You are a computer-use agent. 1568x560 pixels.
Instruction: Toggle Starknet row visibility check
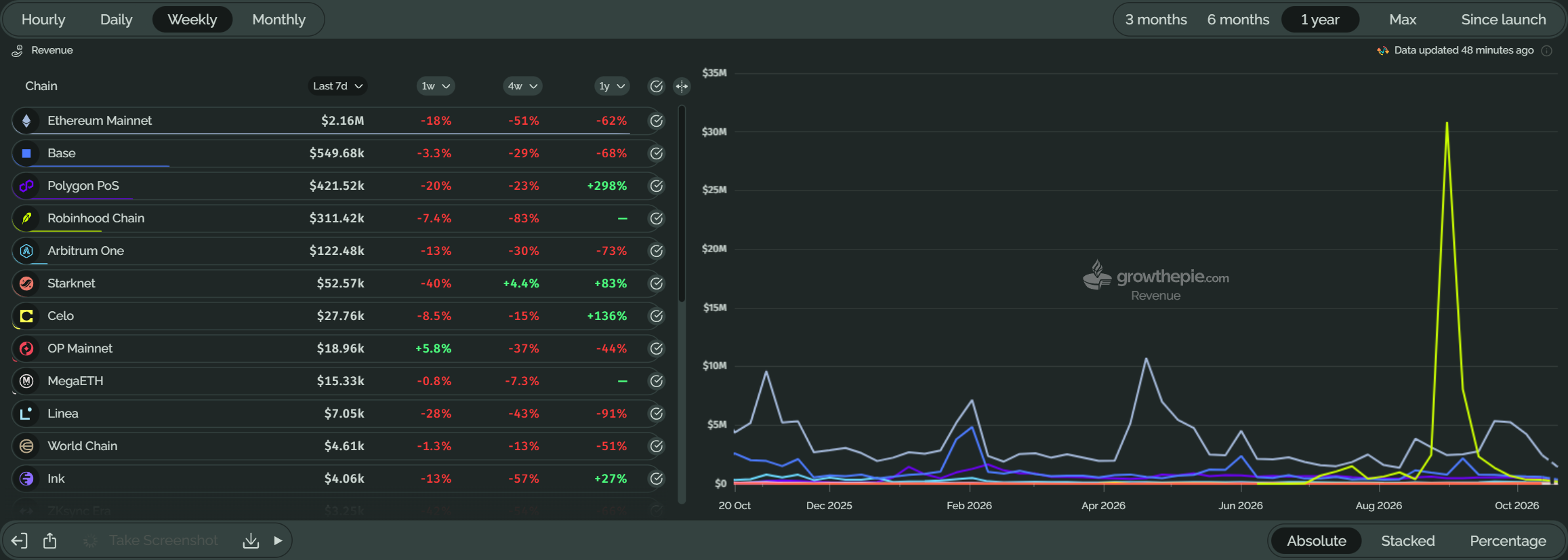click(656, 283)
